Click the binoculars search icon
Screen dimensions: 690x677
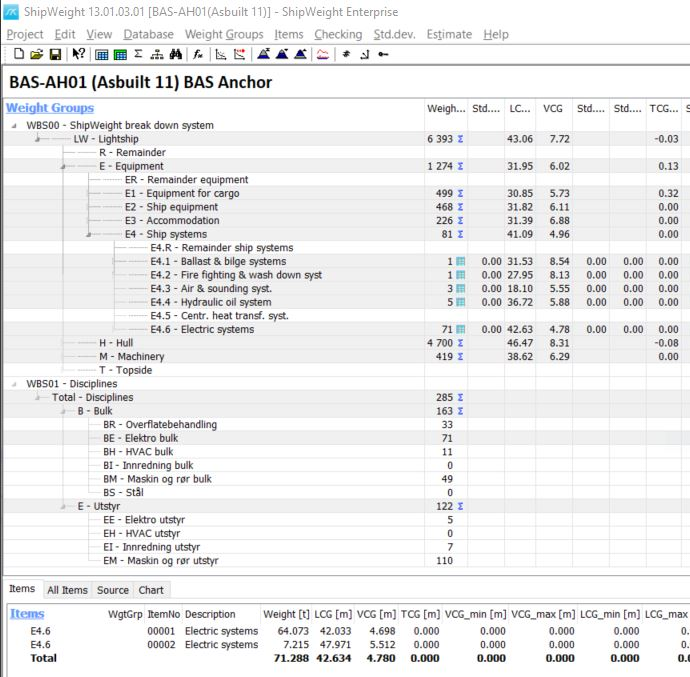176,54
